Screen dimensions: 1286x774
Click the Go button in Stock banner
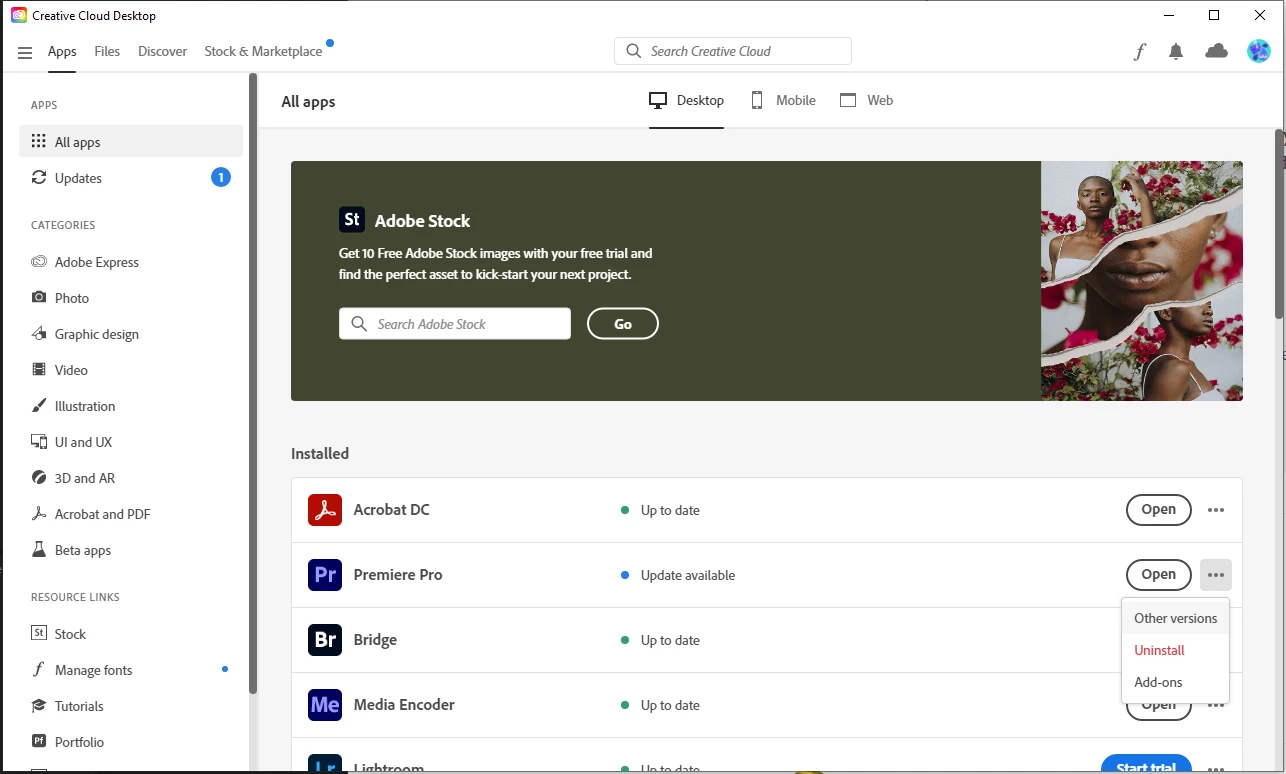pos(623,324)
